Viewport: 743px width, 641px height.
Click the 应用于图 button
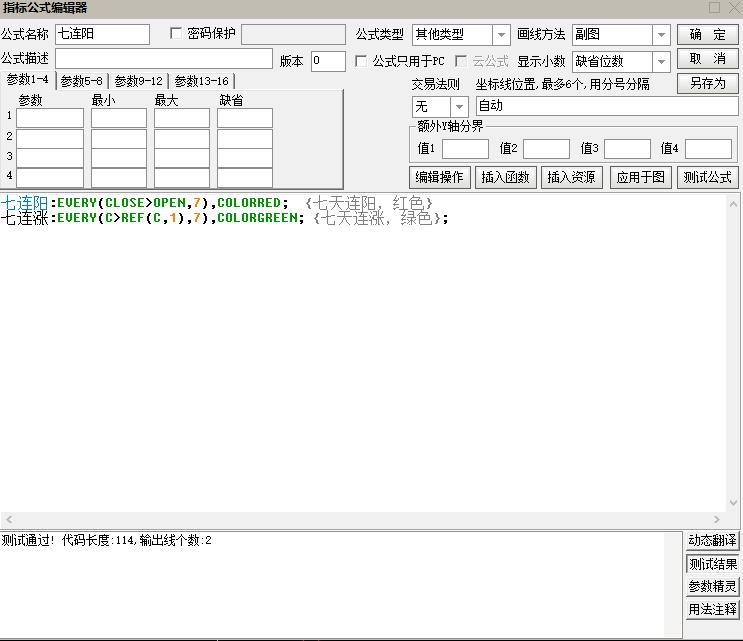(x=641, y=177)
